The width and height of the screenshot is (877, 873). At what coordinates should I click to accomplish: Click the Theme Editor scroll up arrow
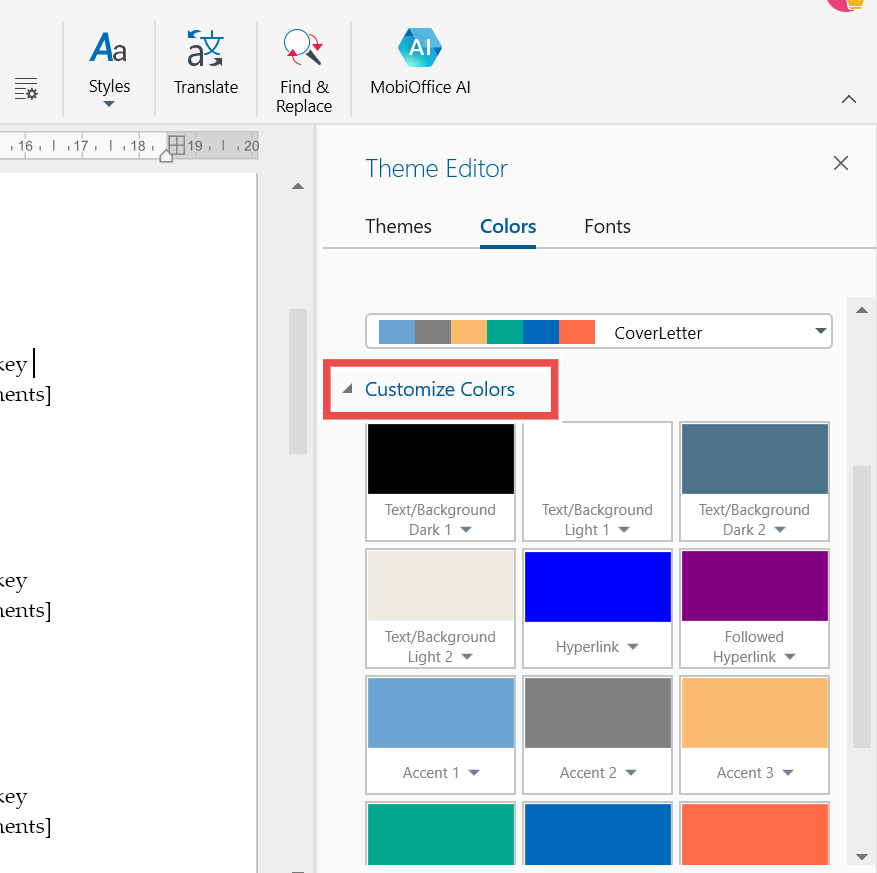(x=862, y=310)
